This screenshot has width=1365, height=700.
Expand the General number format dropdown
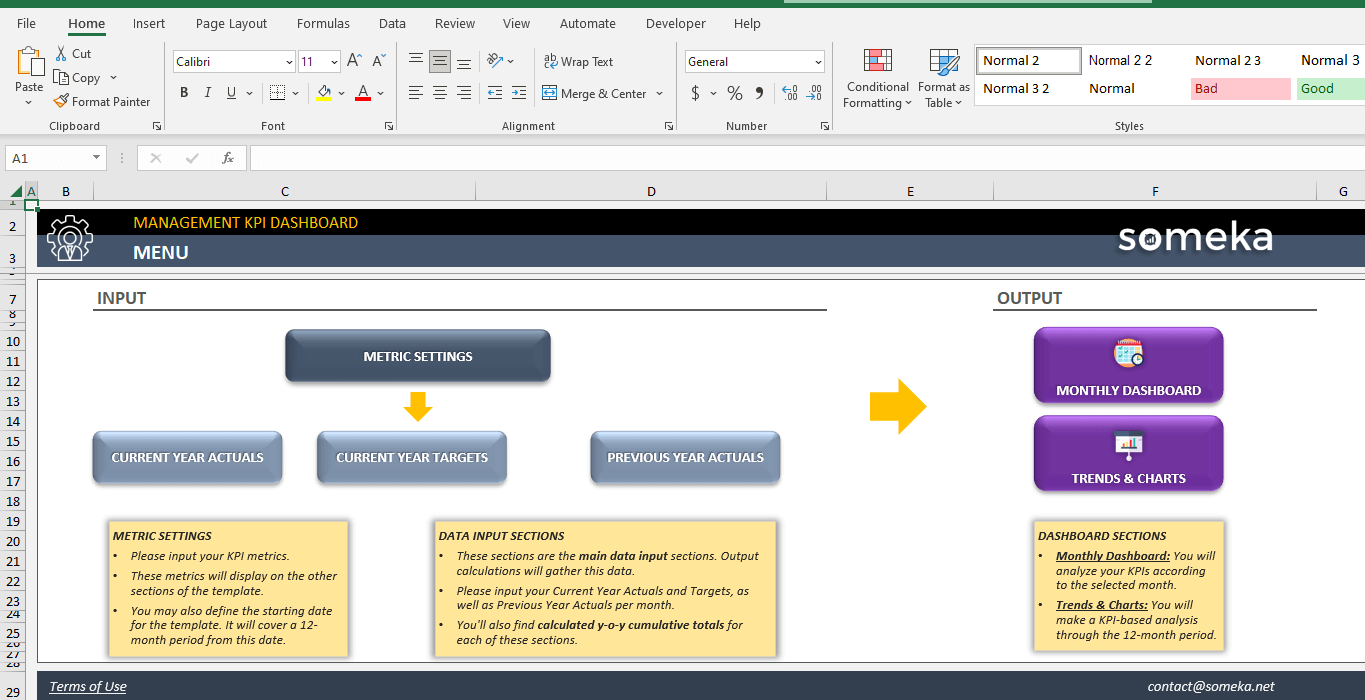(818, 62)
